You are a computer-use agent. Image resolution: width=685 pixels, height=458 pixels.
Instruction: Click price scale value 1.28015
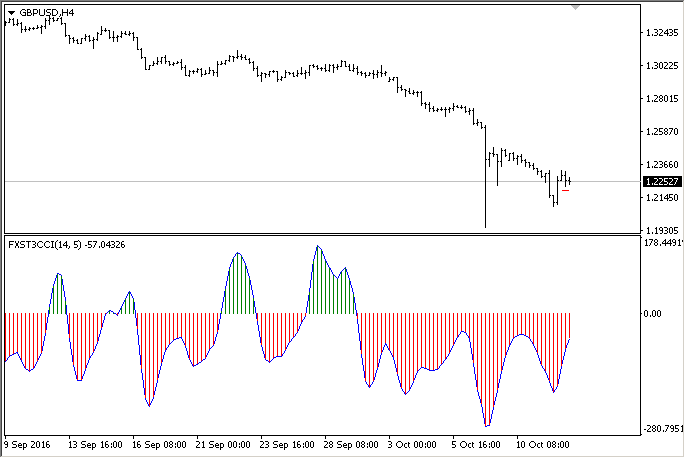point(662,98)
